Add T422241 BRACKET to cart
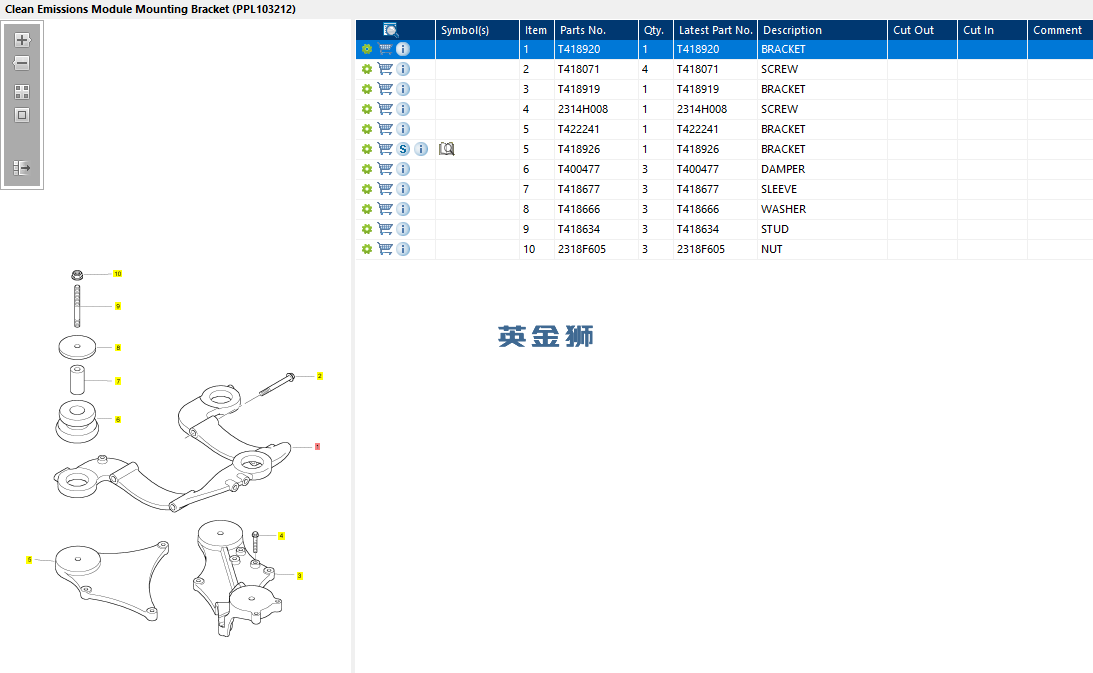 point(385,128)
